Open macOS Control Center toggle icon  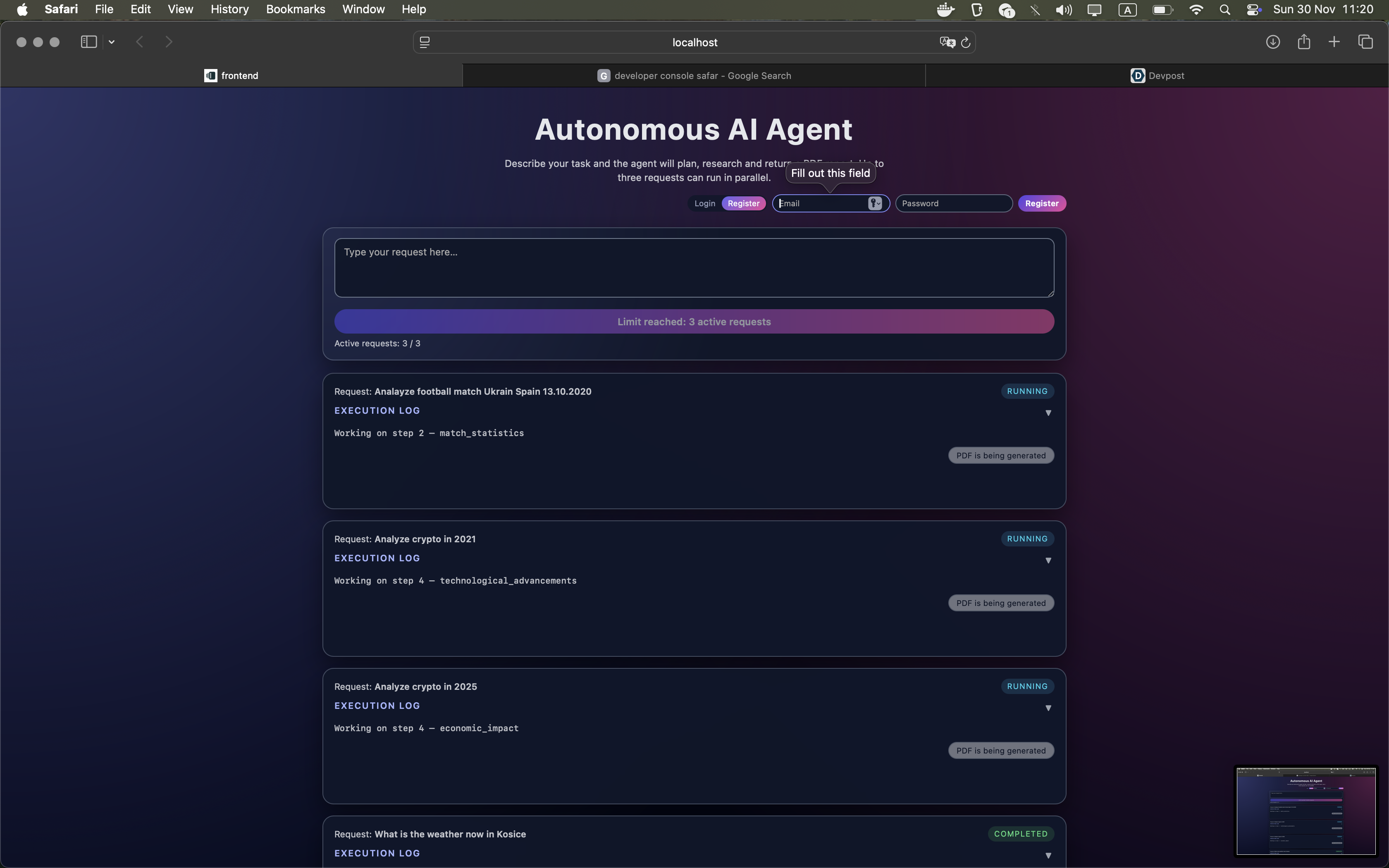tap(1253, 10)
